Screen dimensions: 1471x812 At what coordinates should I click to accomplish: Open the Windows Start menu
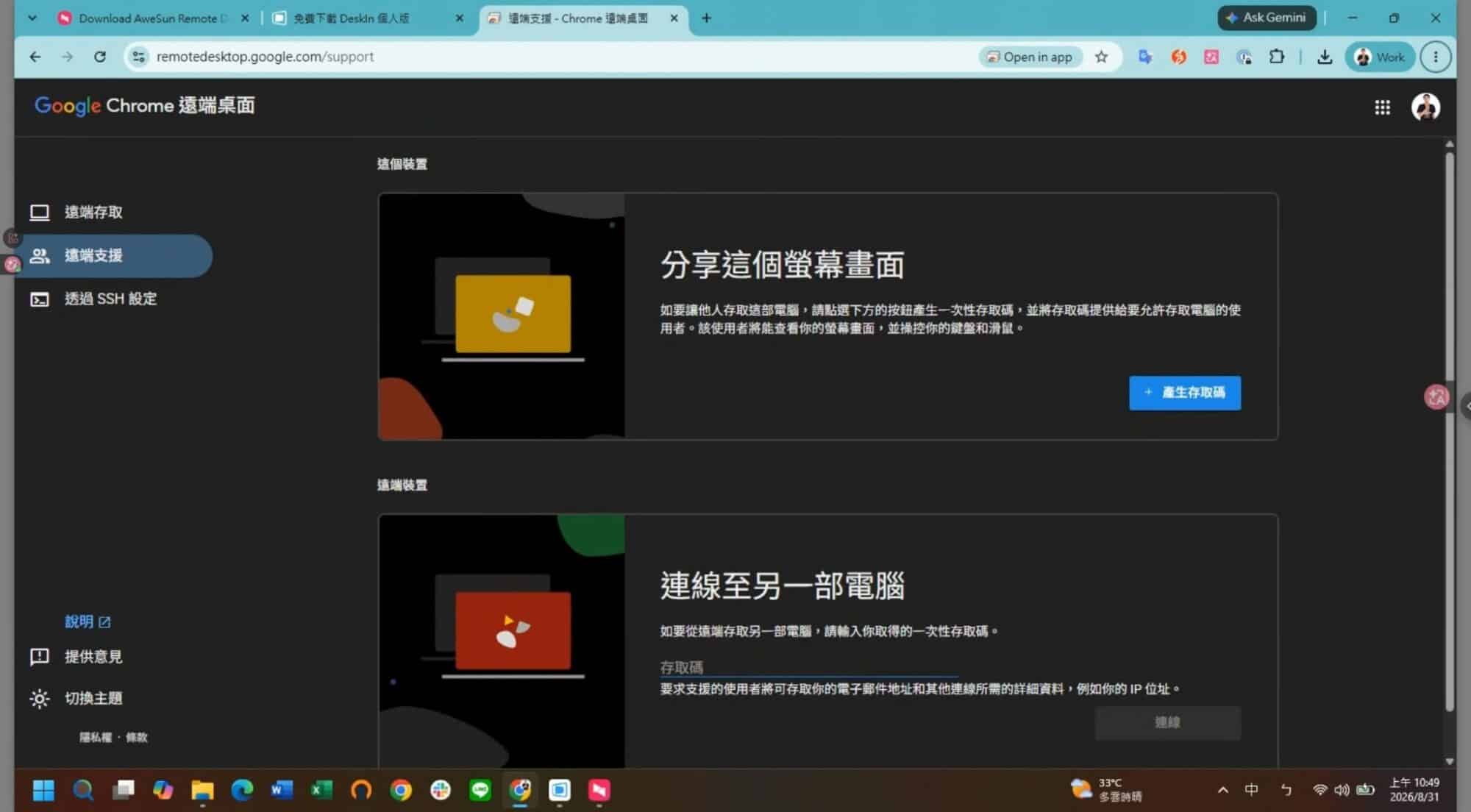tap(43, 790)
